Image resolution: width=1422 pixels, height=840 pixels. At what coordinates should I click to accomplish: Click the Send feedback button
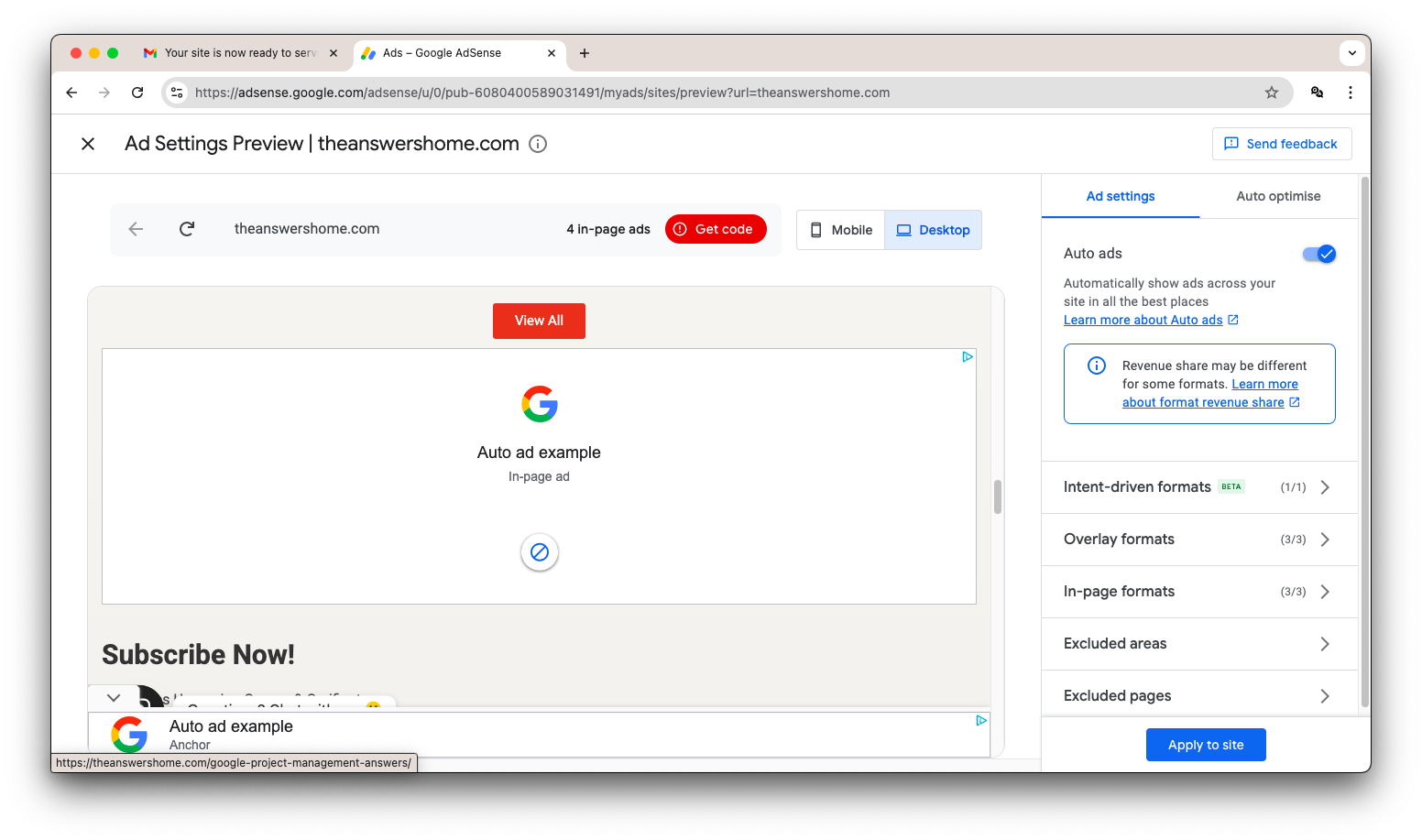coord(1281,144)
